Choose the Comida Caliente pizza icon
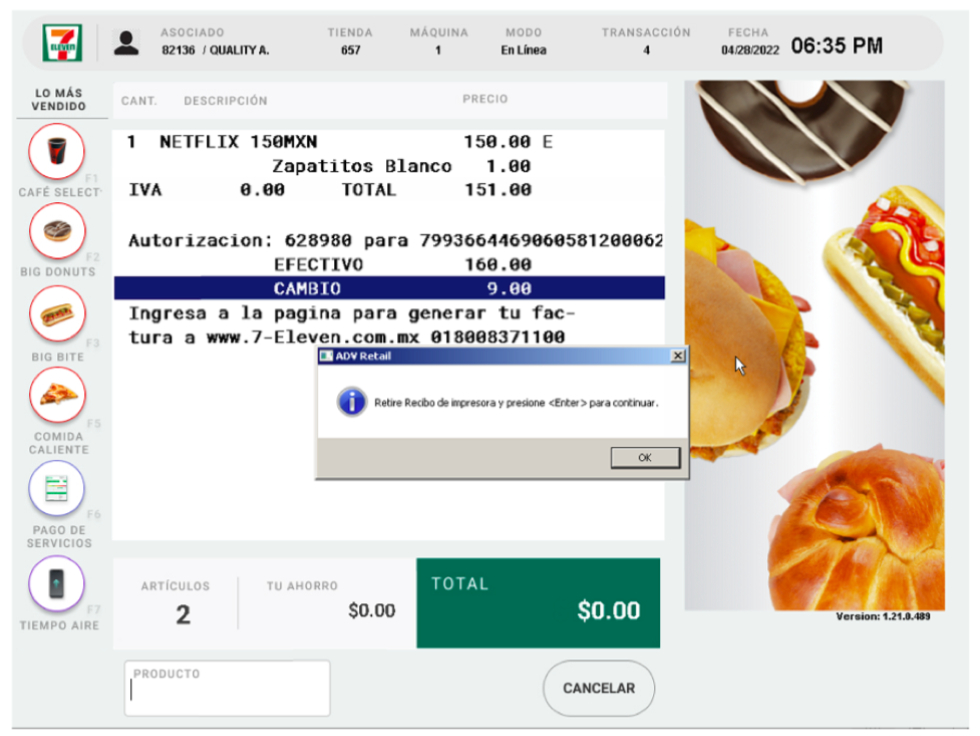Viewport: 980px width, 736px height. pyautogui.click(x=57, y=395)
